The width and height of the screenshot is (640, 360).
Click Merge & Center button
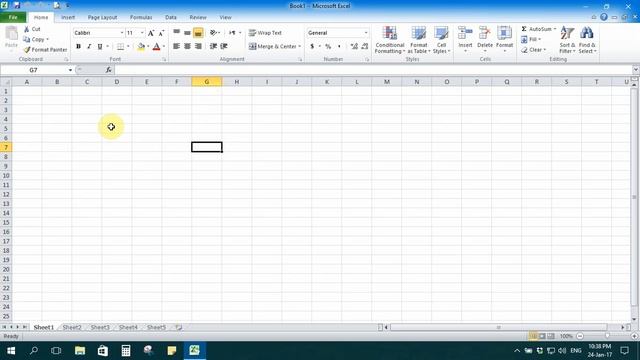click(272, 46)
